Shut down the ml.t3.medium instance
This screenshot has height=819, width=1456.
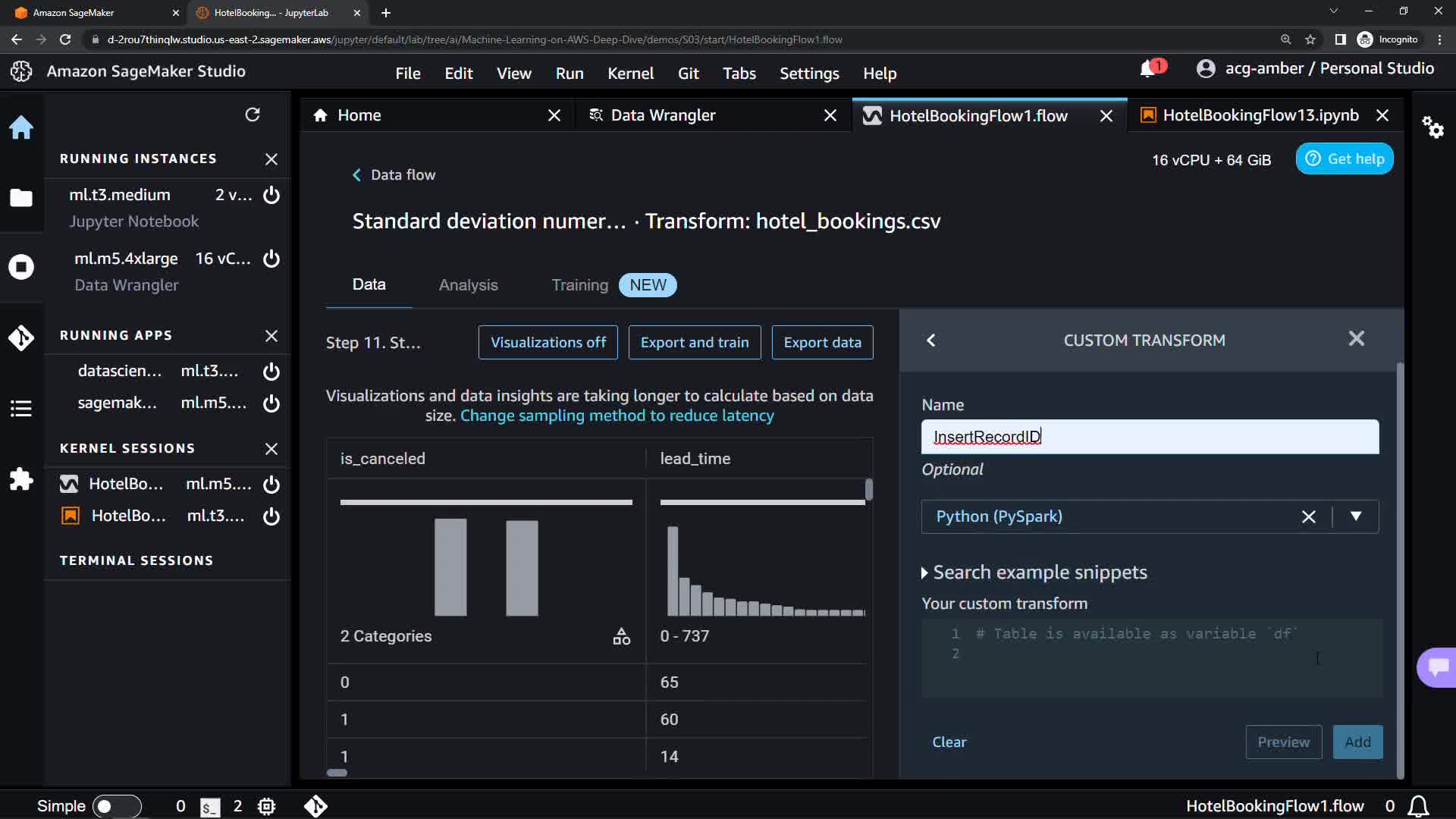pos(271,195)
